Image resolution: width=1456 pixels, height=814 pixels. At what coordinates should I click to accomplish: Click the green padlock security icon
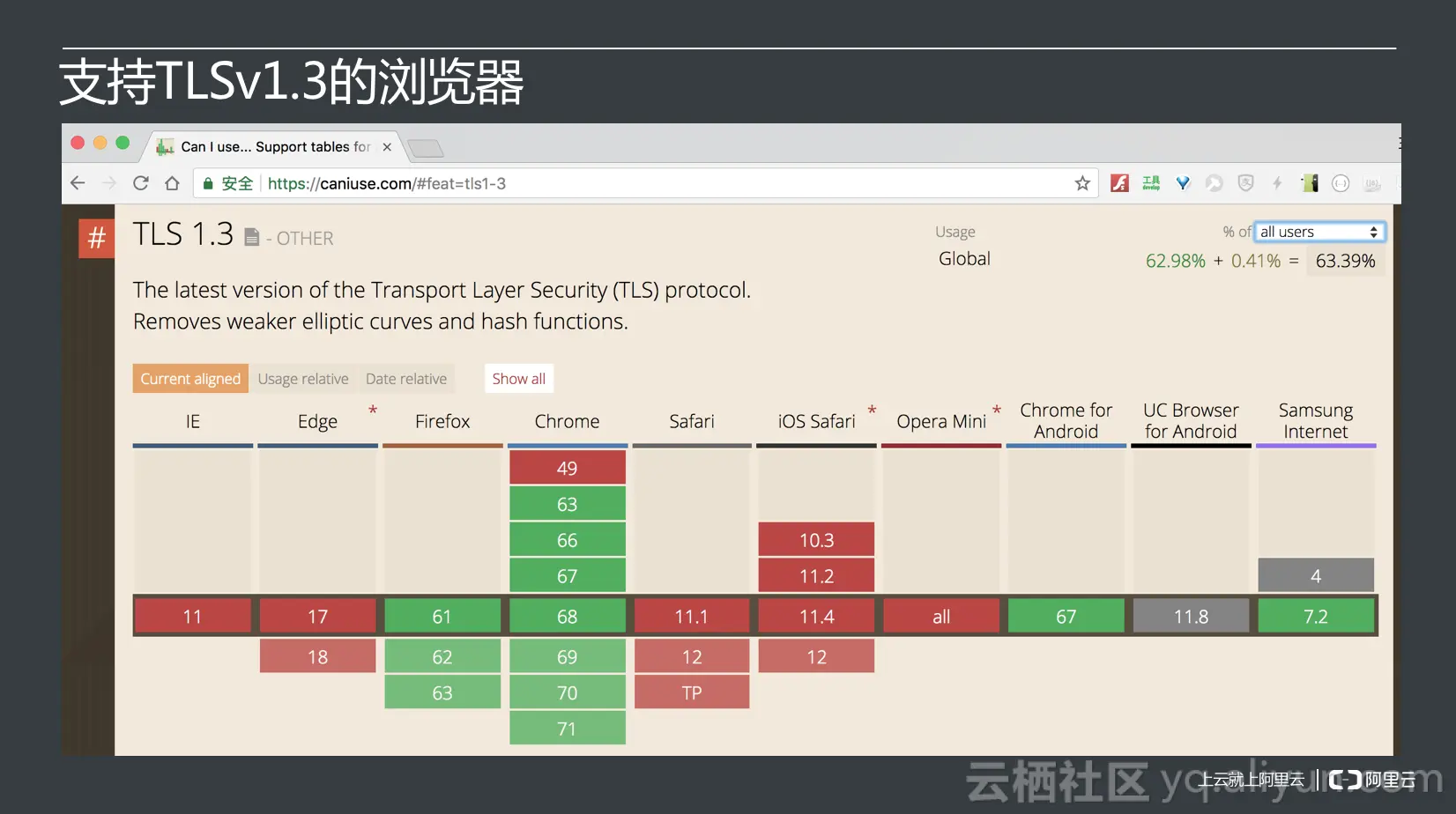pyautogui.click(x=208, y=183)
